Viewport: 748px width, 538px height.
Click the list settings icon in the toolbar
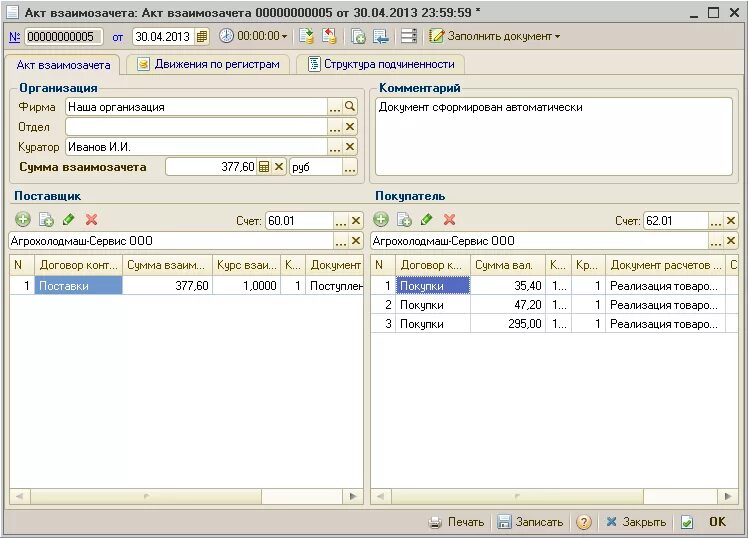(409, 36)
